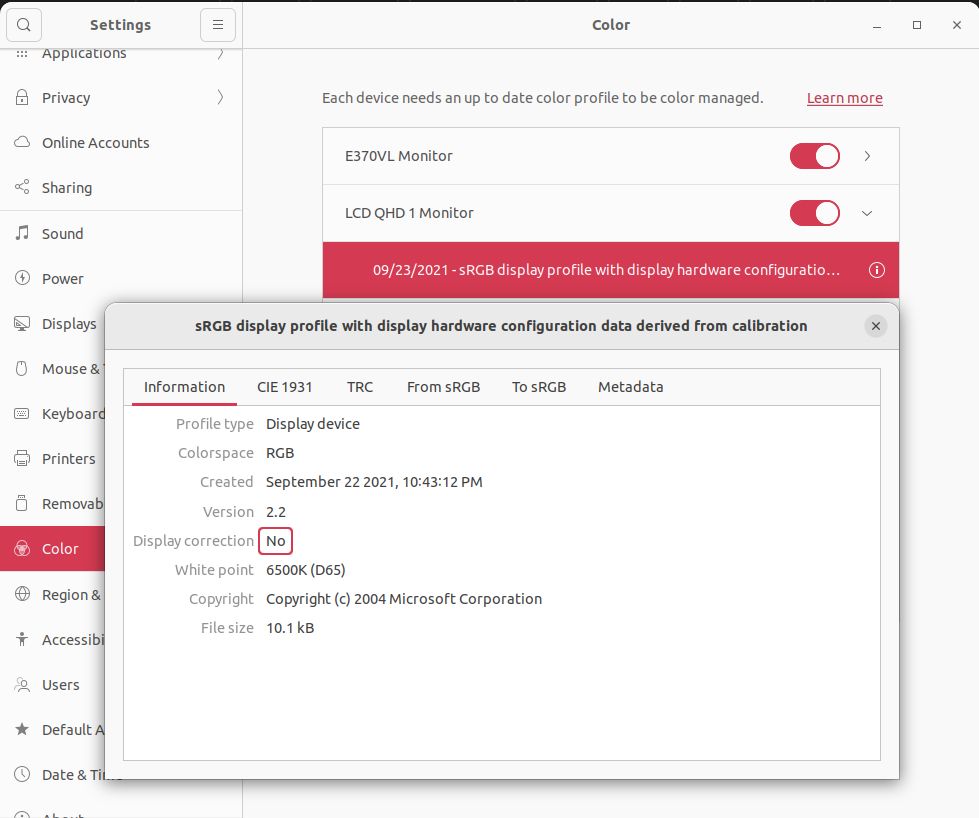Click the Removable Media icon
Image resolution: width=979 pixels, height=818 pixels.
[x=22, y=503]
